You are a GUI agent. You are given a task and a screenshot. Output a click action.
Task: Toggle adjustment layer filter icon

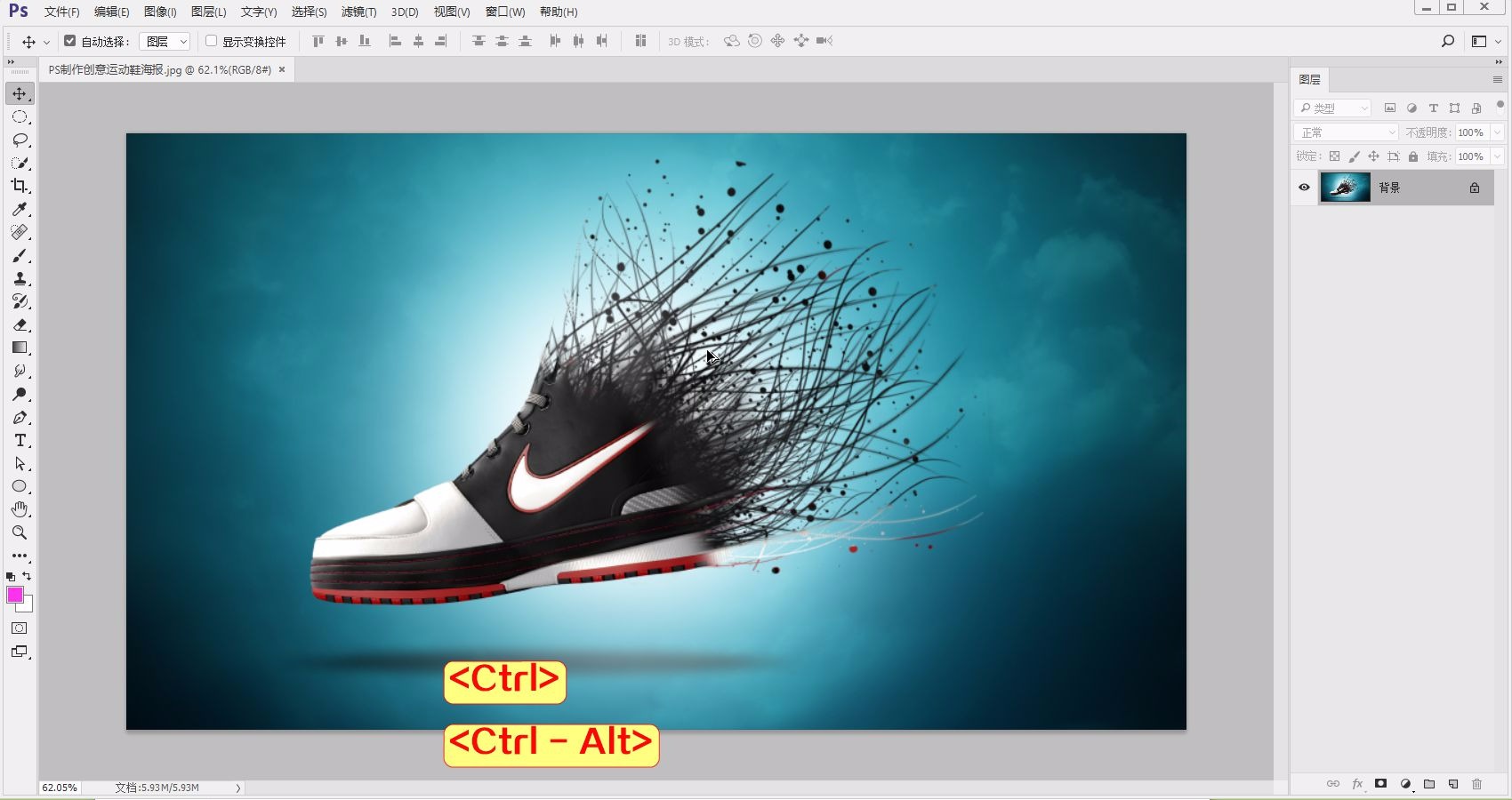1411,108
